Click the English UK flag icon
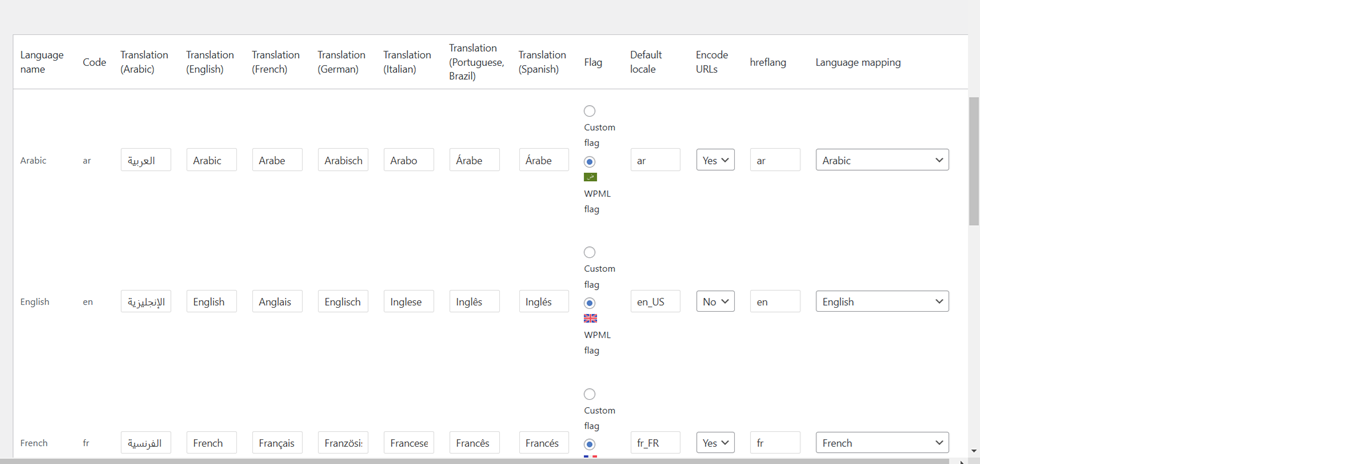 (590, 319)
